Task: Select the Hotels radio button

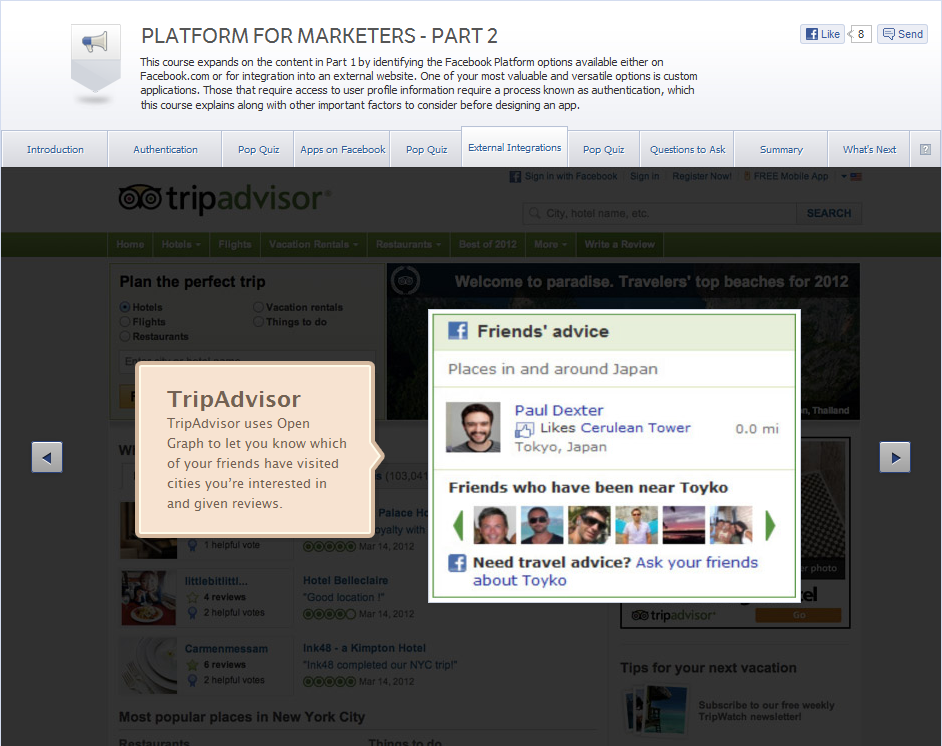Action: pyautogui.click(x=125, y=307)
